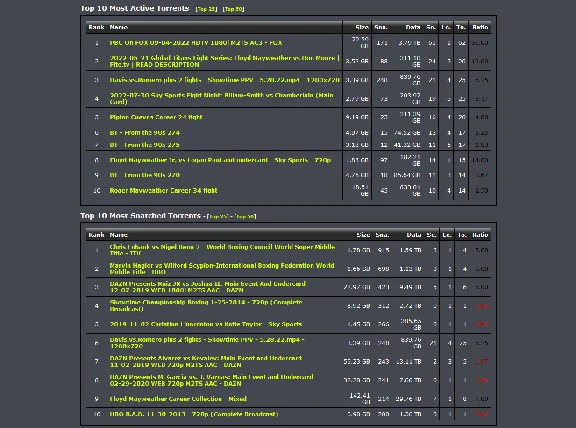Image resolution: width=576 pixels, height=428 pixels.
Task: Click Name column header in Most Snatched table
Action: pos(119,235)
